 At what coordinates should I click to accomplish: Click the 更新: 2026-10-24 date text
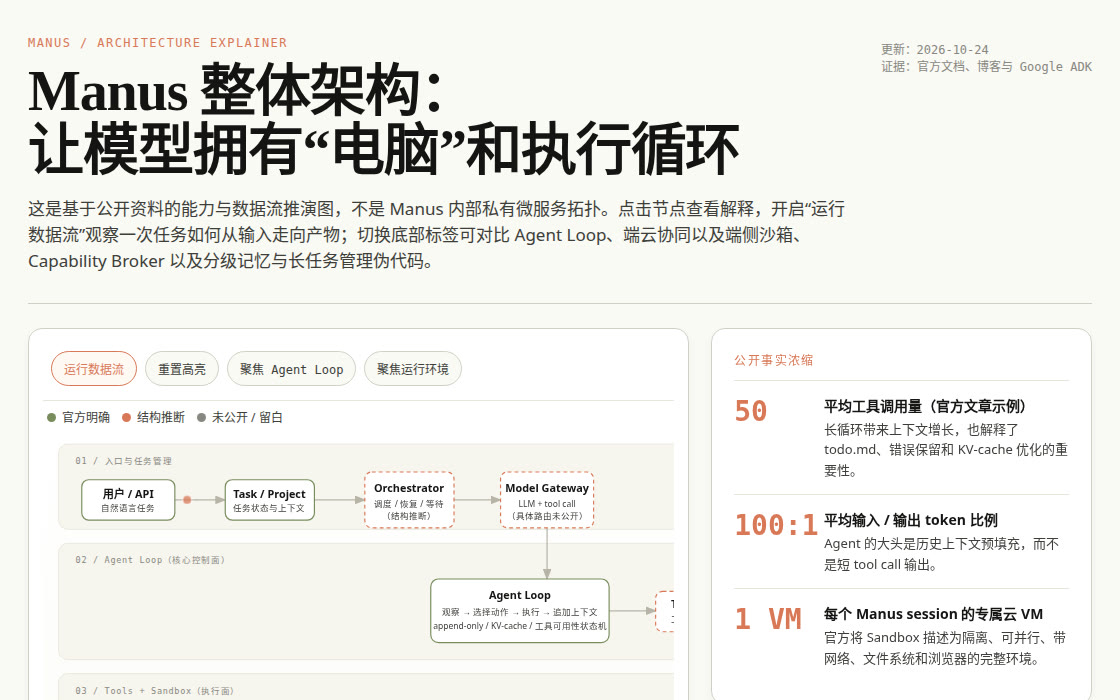[935, 50]
